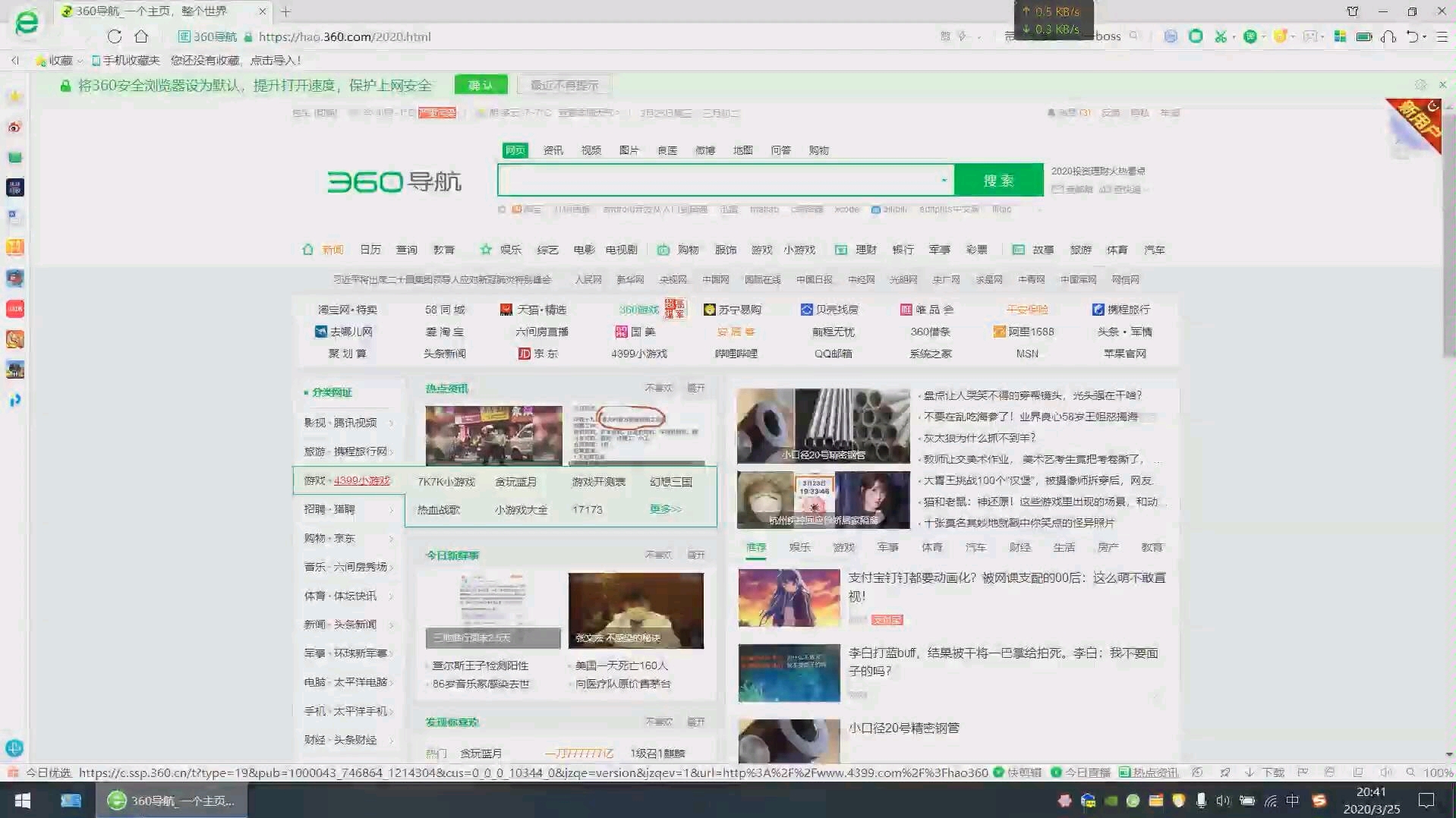The height and width of the screenshot is (818, 1456).
Task: Open the notification center icon
Action: (1426, 801)
